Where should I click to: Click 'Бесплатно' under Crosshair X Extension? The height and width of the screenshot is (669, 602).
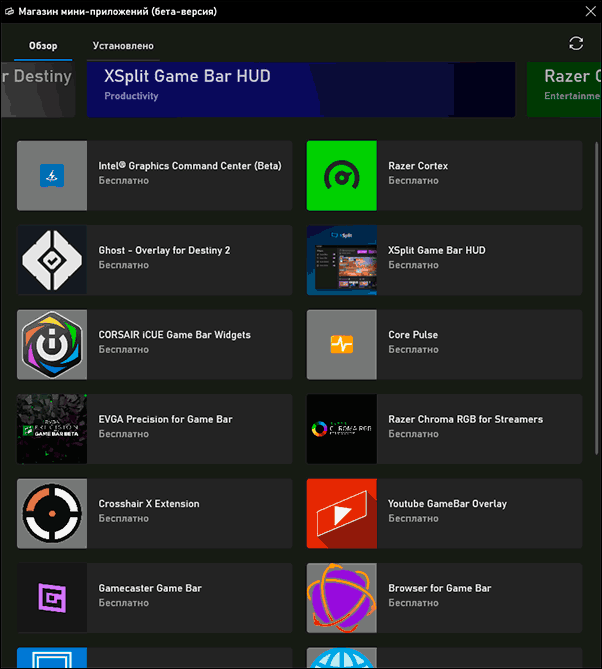point(123,518)
